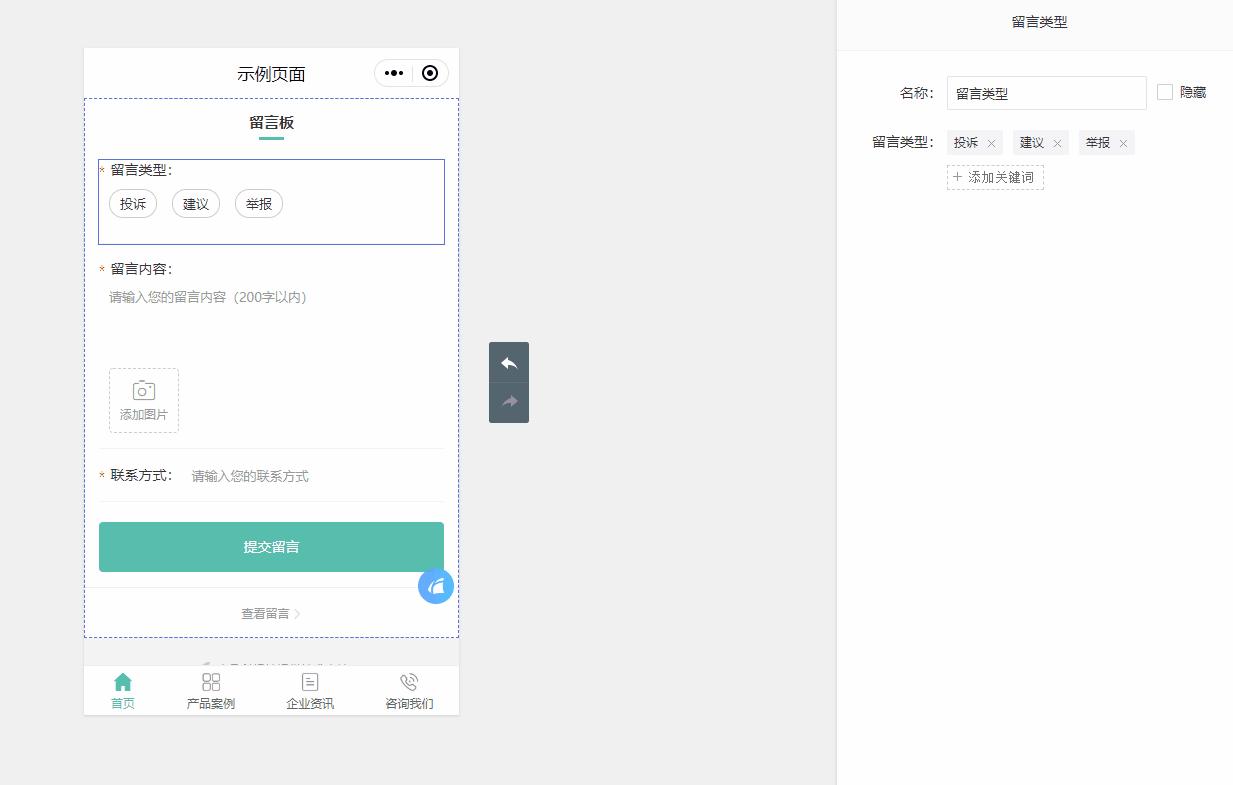Select the 投诉 message type chip
The image size is (1233, 785).
coord(133,203)
